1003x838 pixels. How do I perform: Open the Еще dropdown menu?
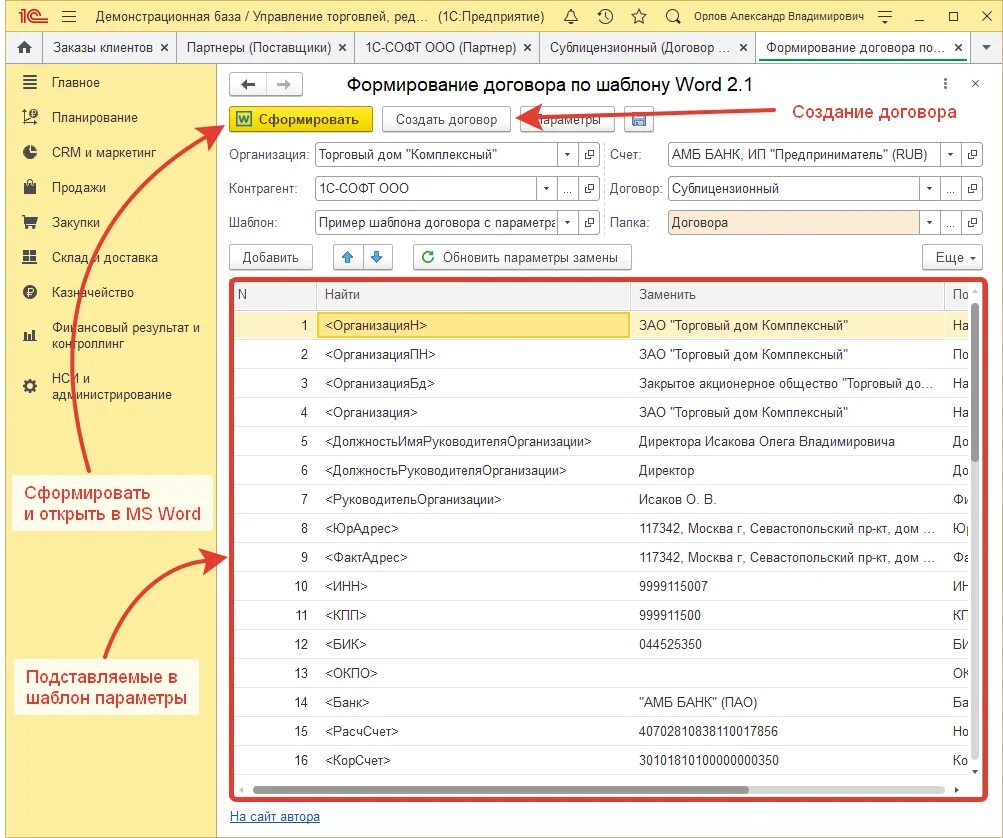[x=952, y=257]
